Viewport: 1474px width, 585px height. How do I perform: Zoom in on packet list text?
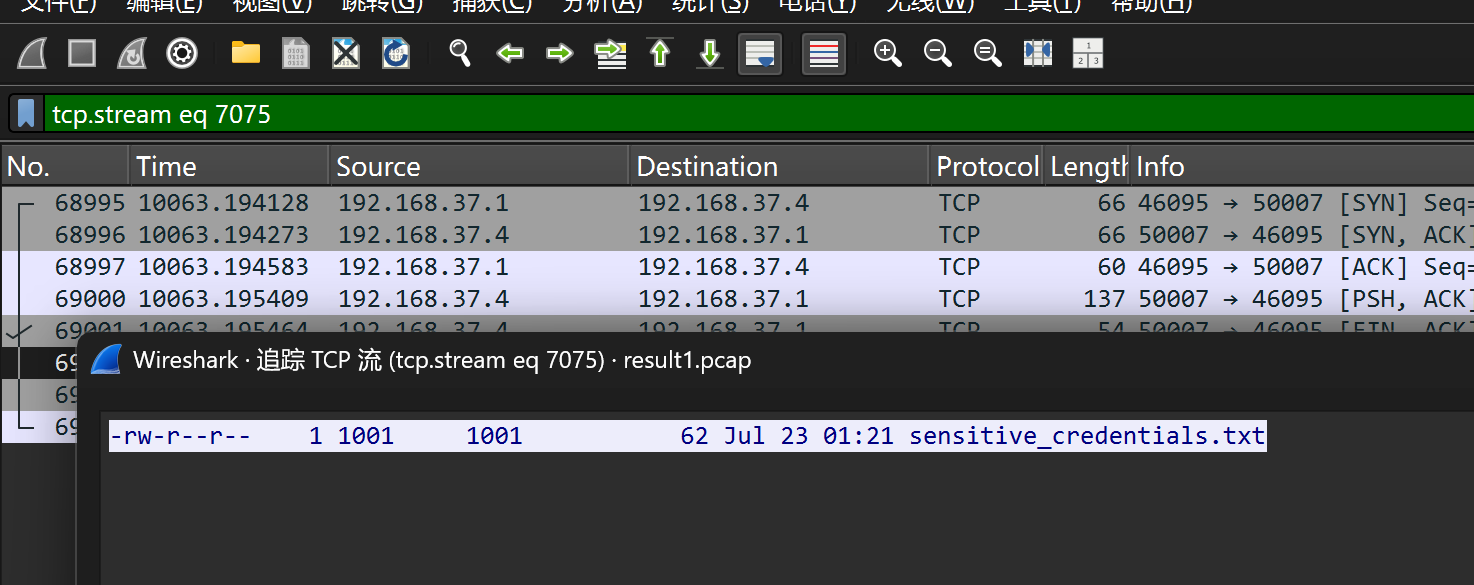coord(888,53)
